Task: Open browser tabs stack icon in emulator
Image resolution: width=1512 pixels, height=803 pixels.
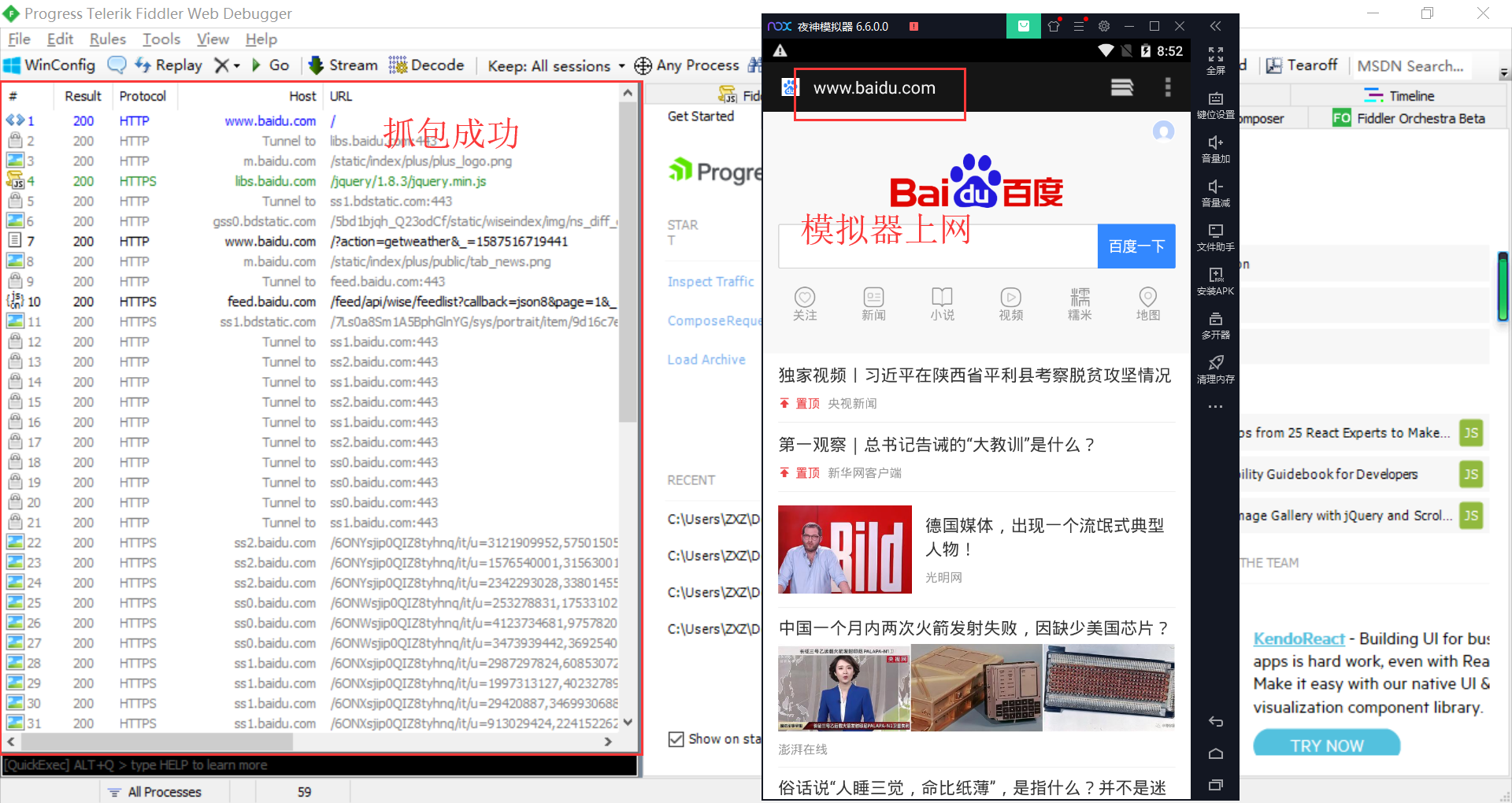Action: (x=1122, y=87)
